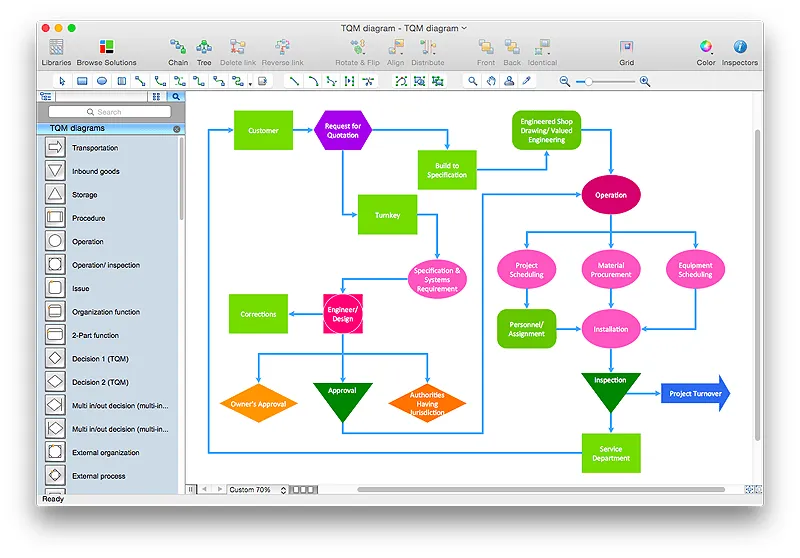800x558 pixels.
Task: Click the vertical scrollbar of canvas
Action: tap(758, 286)
